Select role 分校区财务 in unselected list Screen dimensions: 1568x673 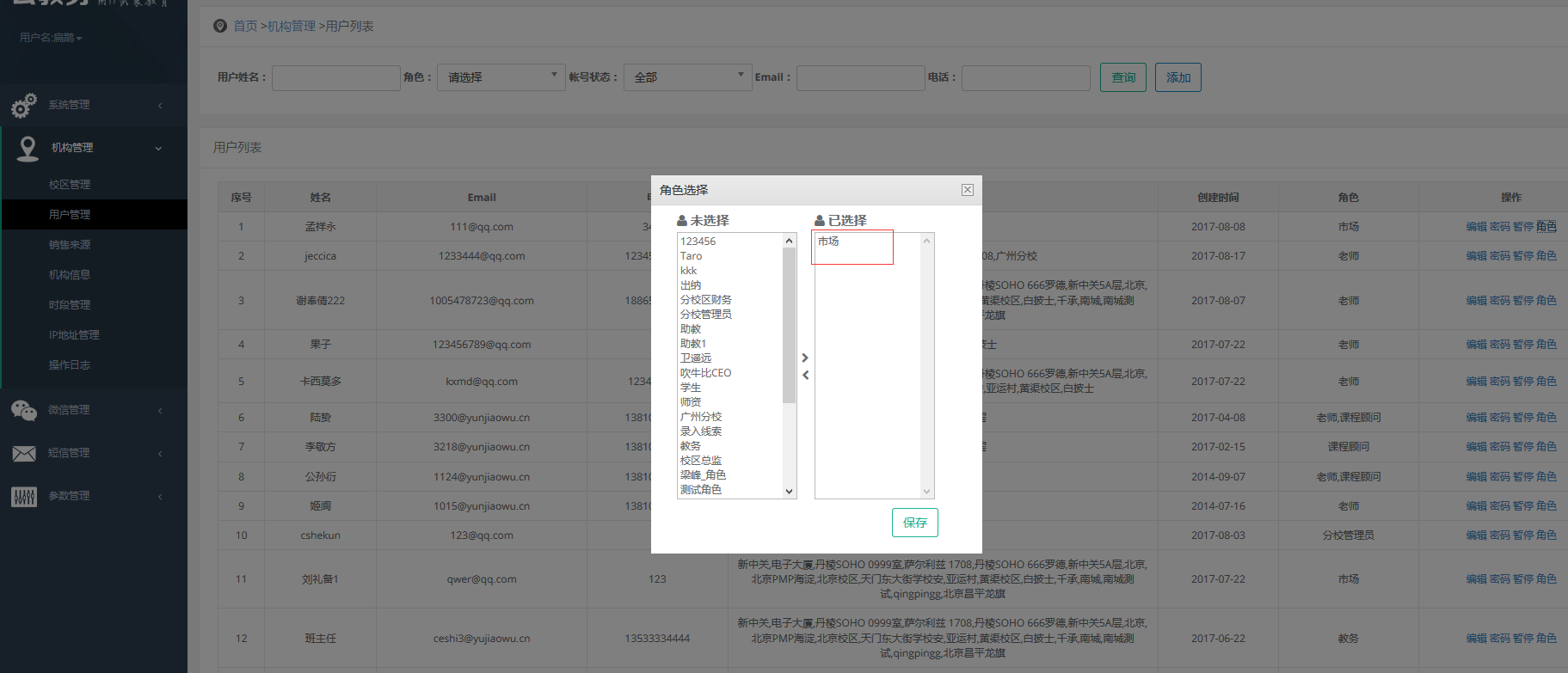coord(730,300)
